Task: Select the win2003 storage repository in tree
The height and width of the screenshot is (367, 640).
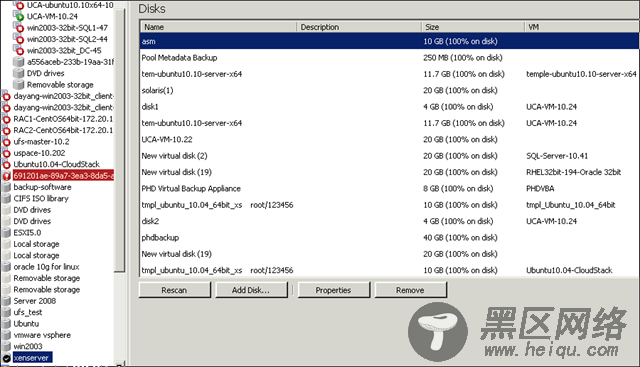Action: tap(28, 347)
